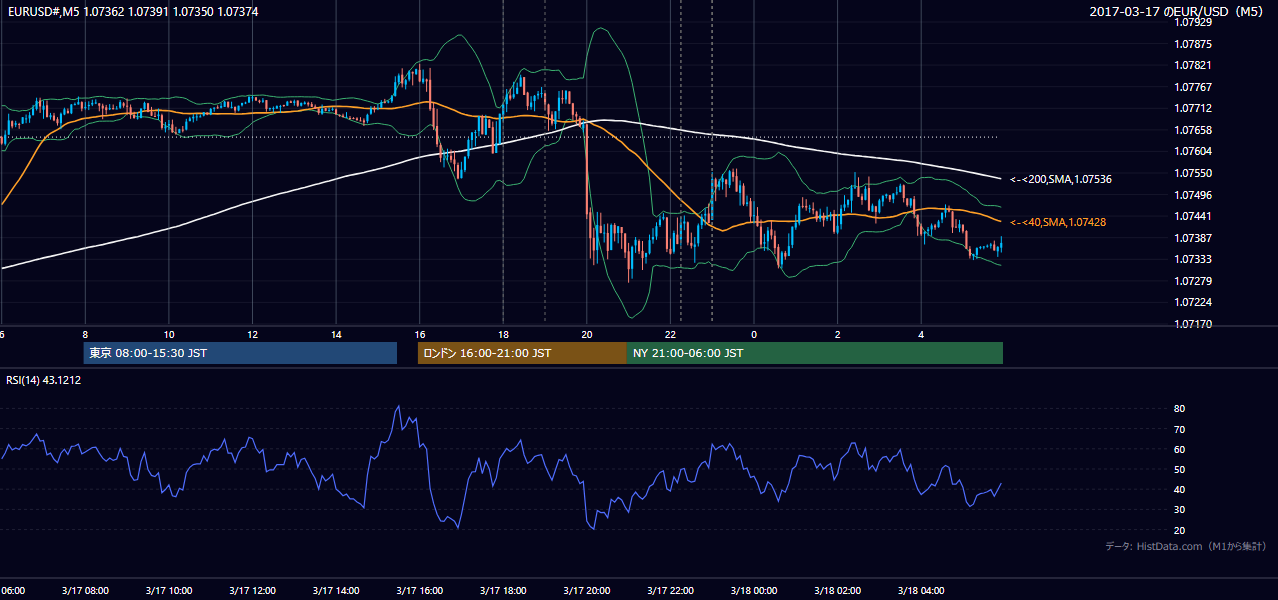Click hour label 8 under price chart
The image size is (1278, 600).
click(x=85, y=335)
